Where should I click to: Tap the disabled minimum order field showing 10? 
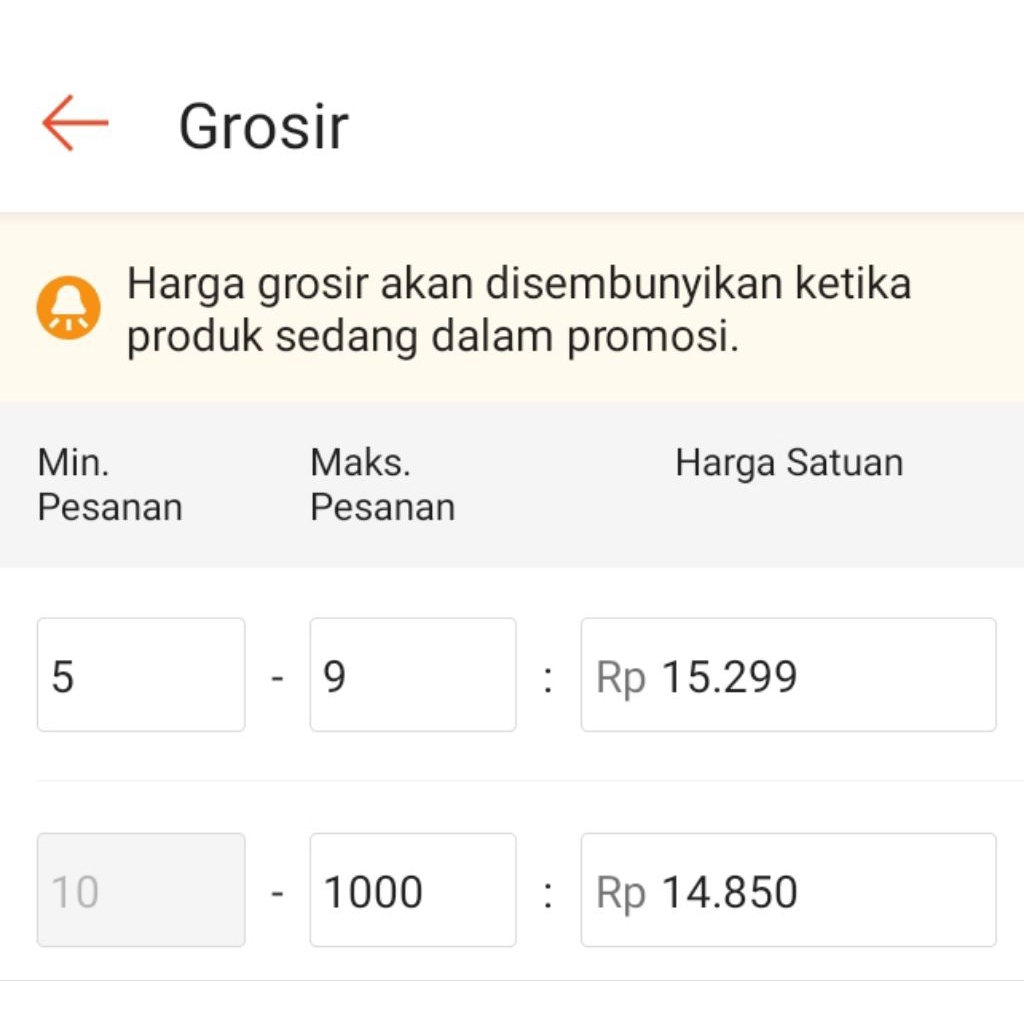coord(141,890)
